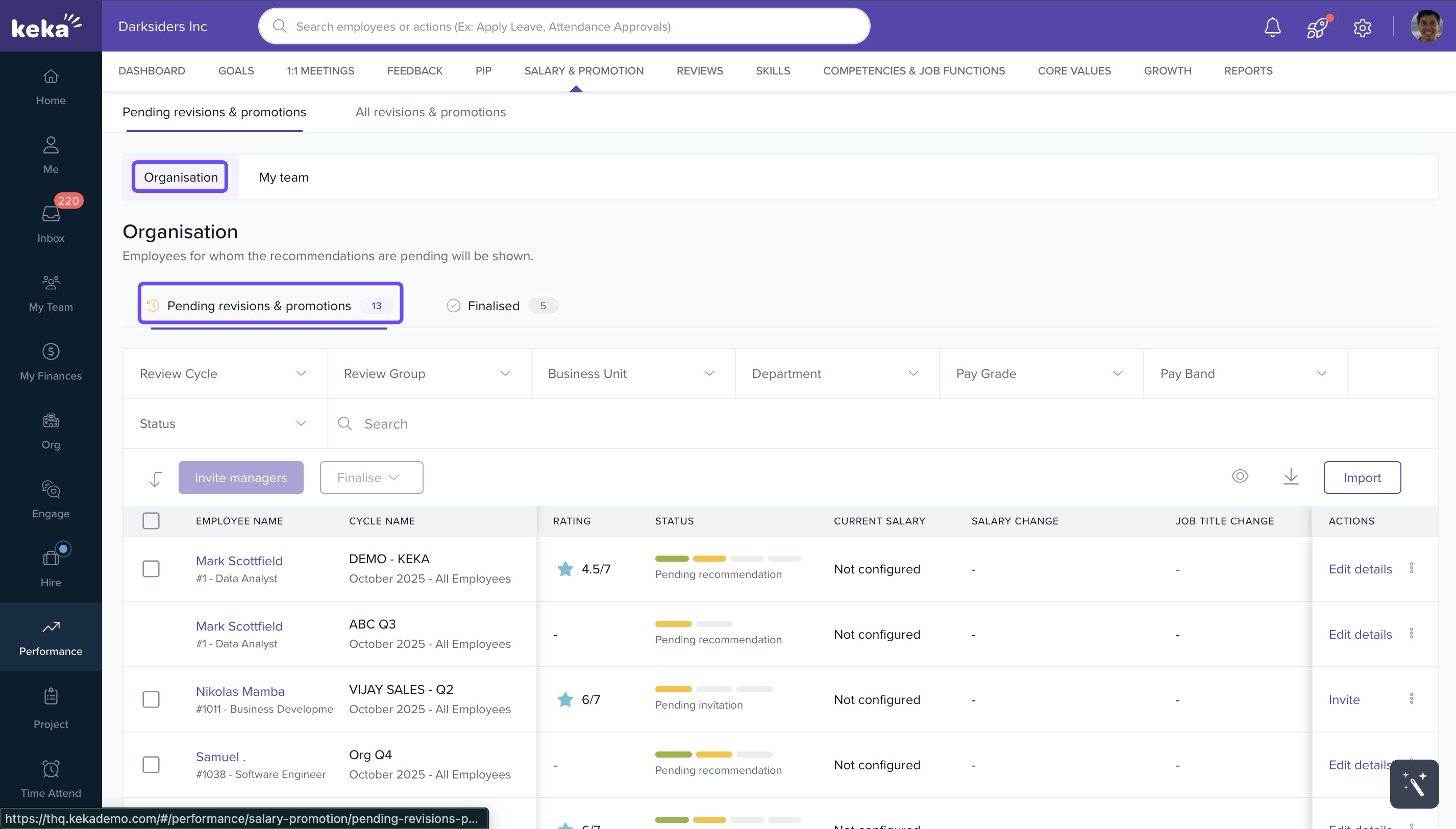1456x829 pixels.
Task: Switch to All revisions & promotions tab
Action: (x=431, y=112)
